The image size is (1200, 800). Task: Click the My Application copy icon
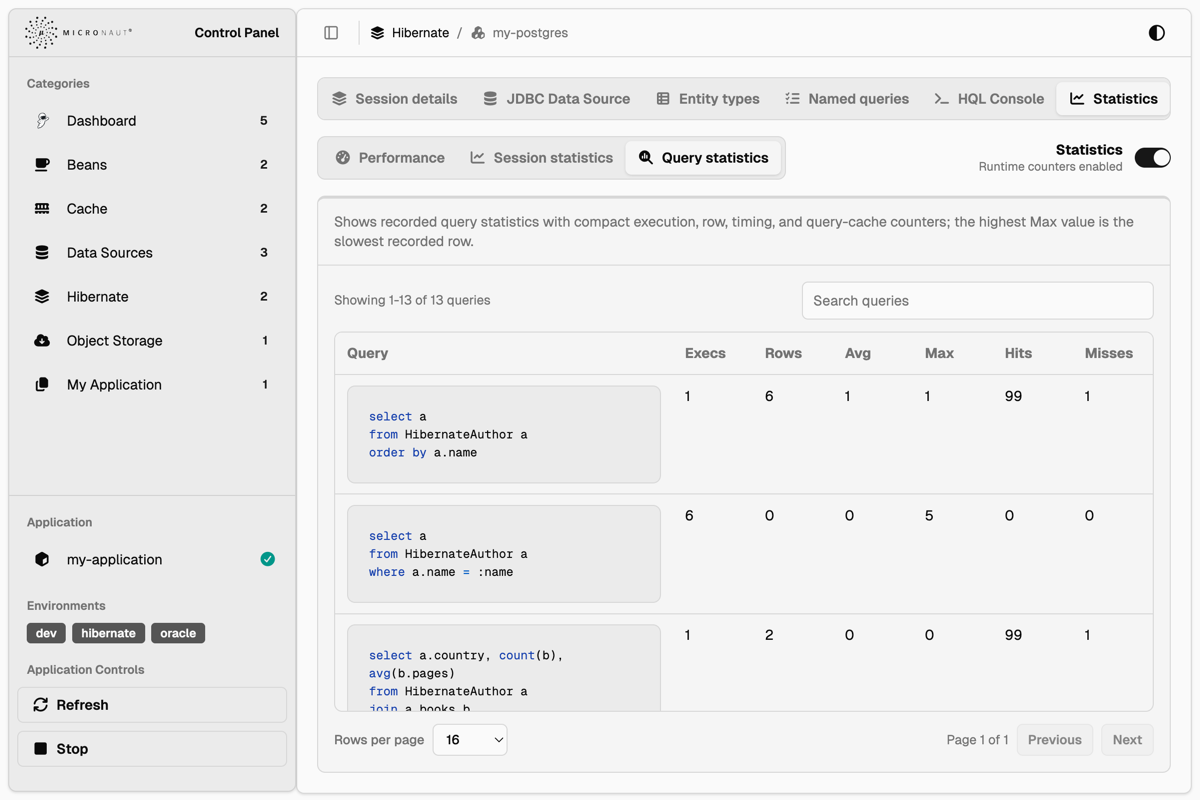[x=42, y=385]
